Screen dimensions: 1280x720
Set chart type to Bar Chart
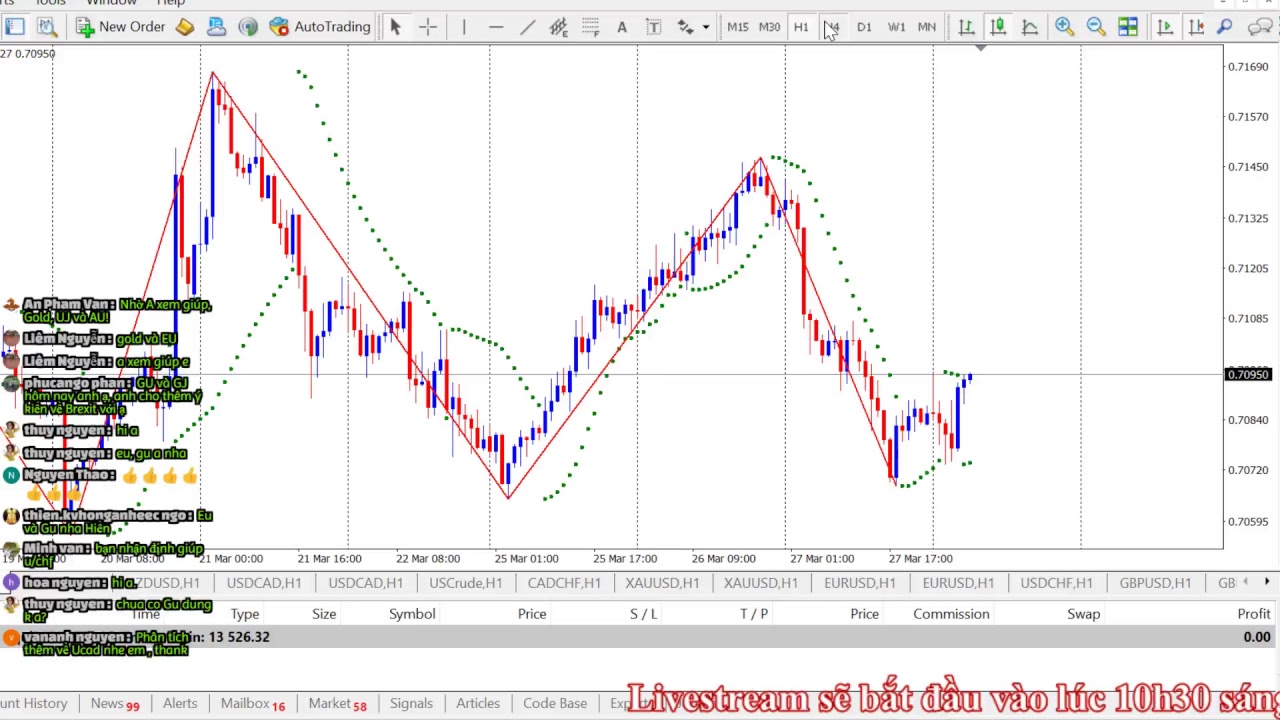click(x=966, y=27)
